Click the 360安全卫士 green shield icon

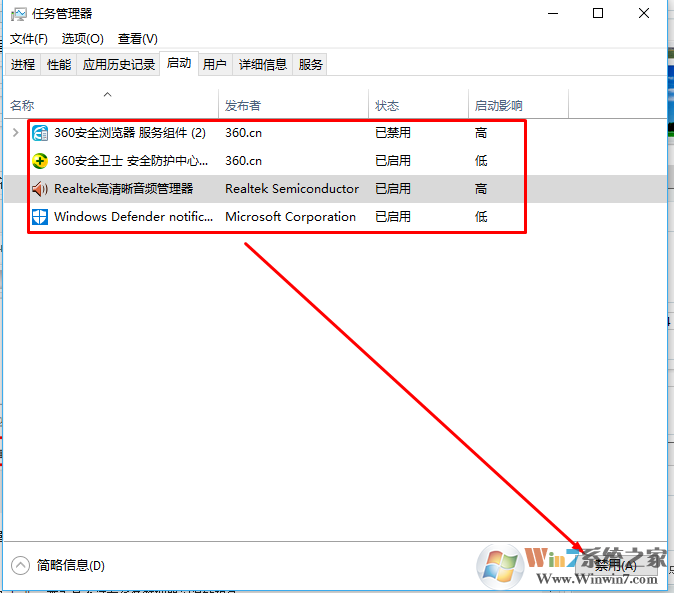coord(40,161)
